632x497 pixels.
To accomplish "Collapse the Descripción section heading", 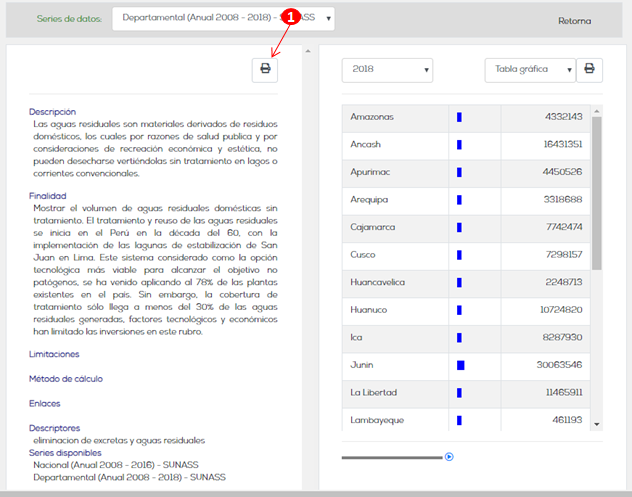I will click(52, 112).
